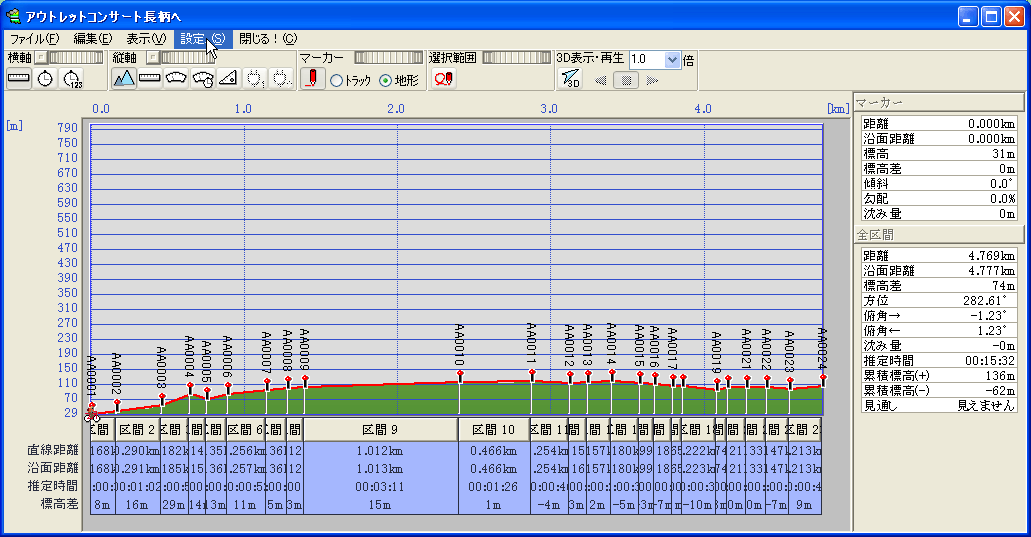This screenshot has width=1031, height=537.
Task: Toggle the red marker pin icon
Action: click(x=312, y=79)
